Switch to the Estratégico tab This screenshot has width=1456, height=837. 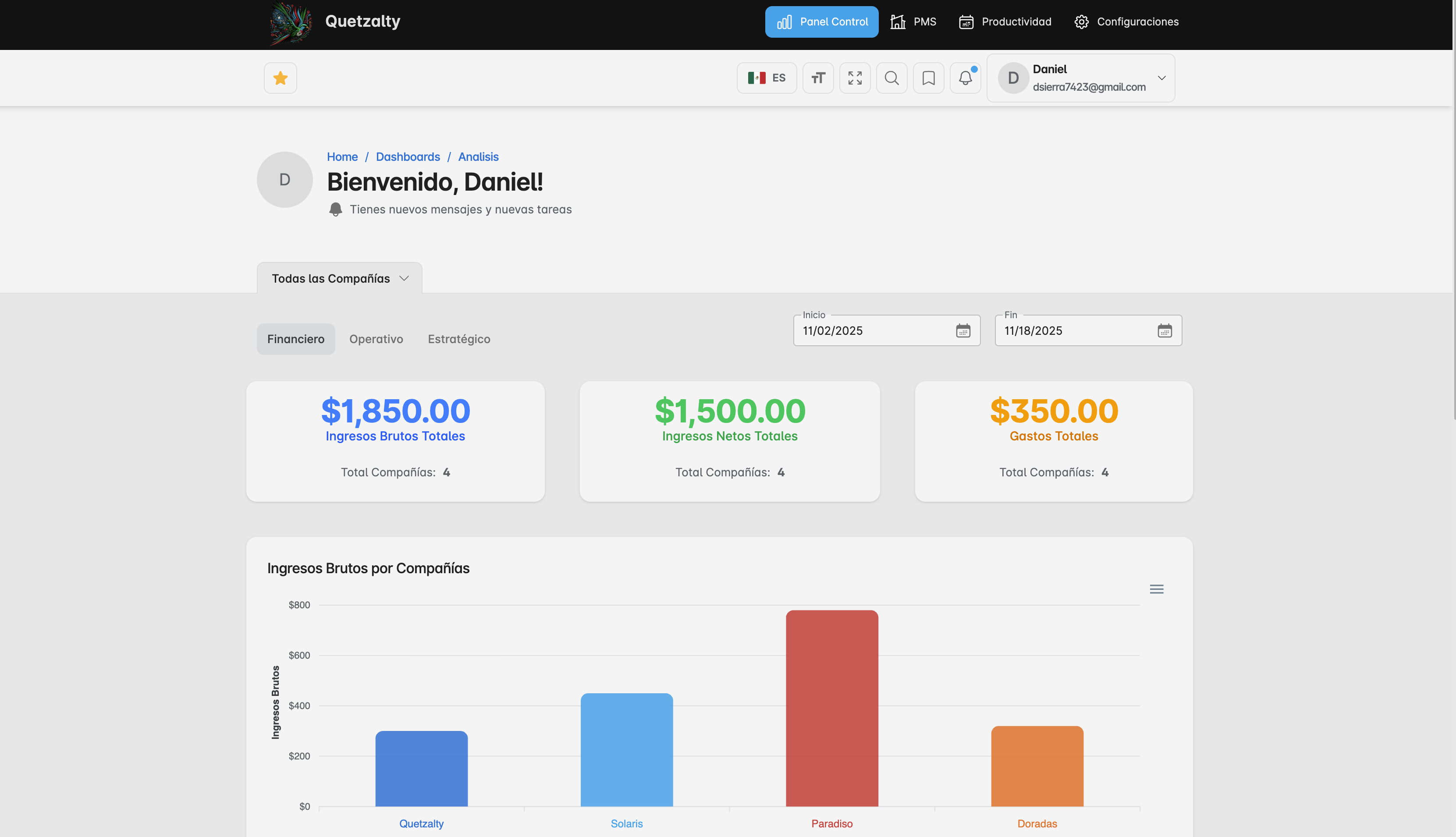(x=459, y=339)
